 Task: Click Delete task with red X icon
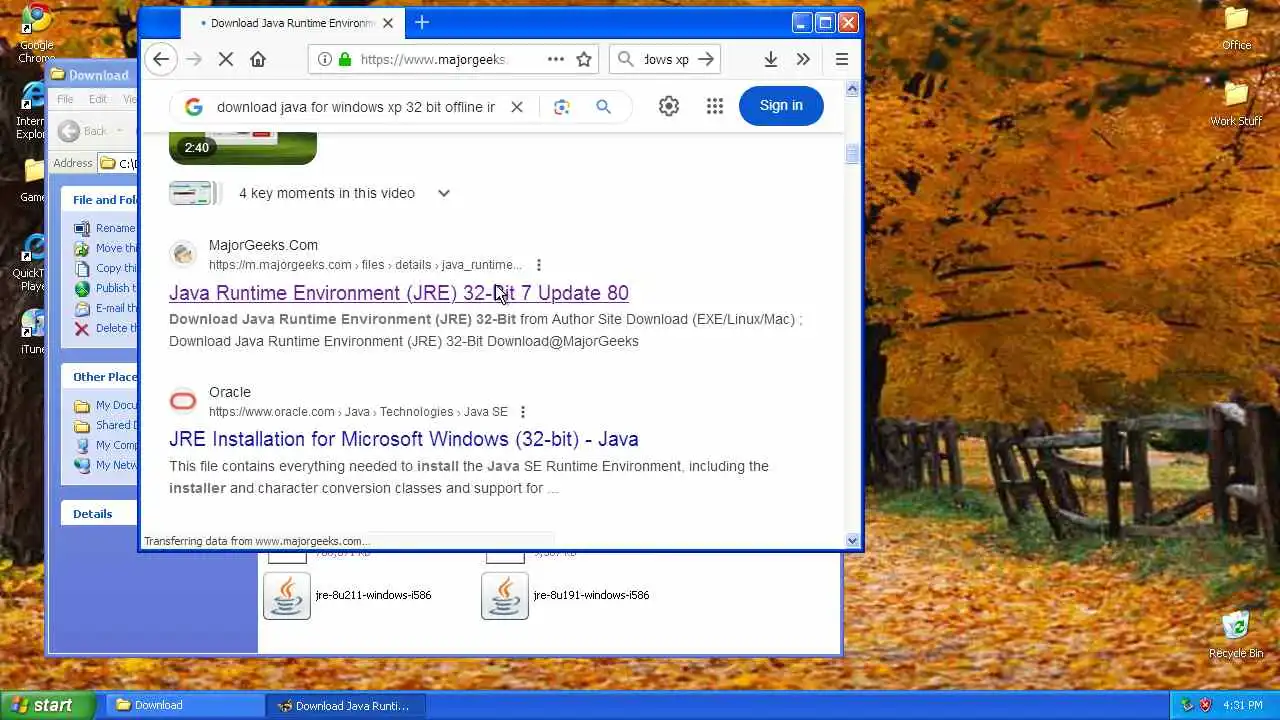[105, 328]
